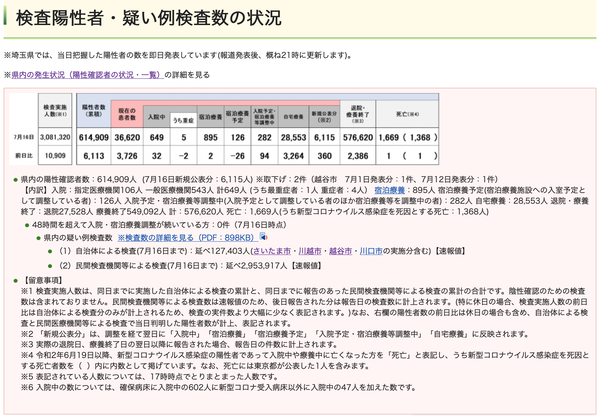
Task: Click the white うち重症 header cell
Action: tap(183, 120)
